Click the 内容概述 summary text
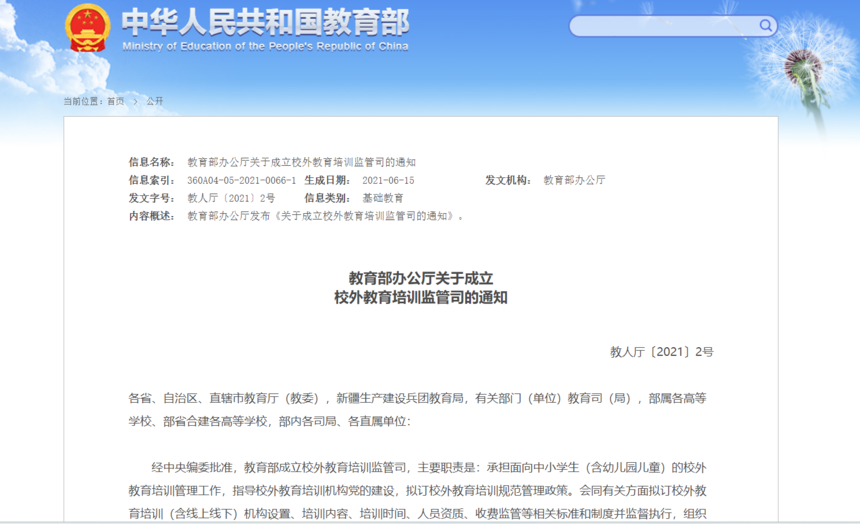Image resolution: width=860 pixels, height=524 pixels. (325, 216)
